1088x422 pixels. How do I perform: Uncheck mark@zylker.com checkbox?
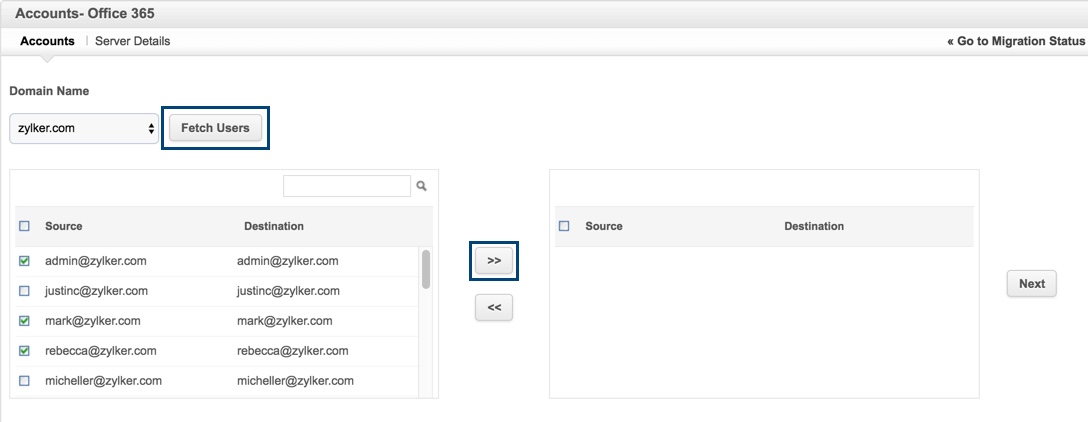24,321
